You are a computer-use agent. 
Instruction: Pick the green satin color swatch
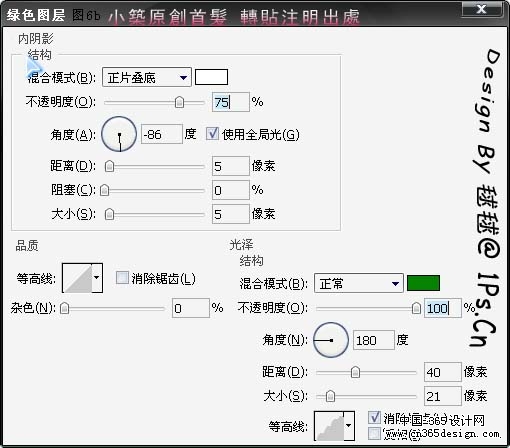coord(423,283)
